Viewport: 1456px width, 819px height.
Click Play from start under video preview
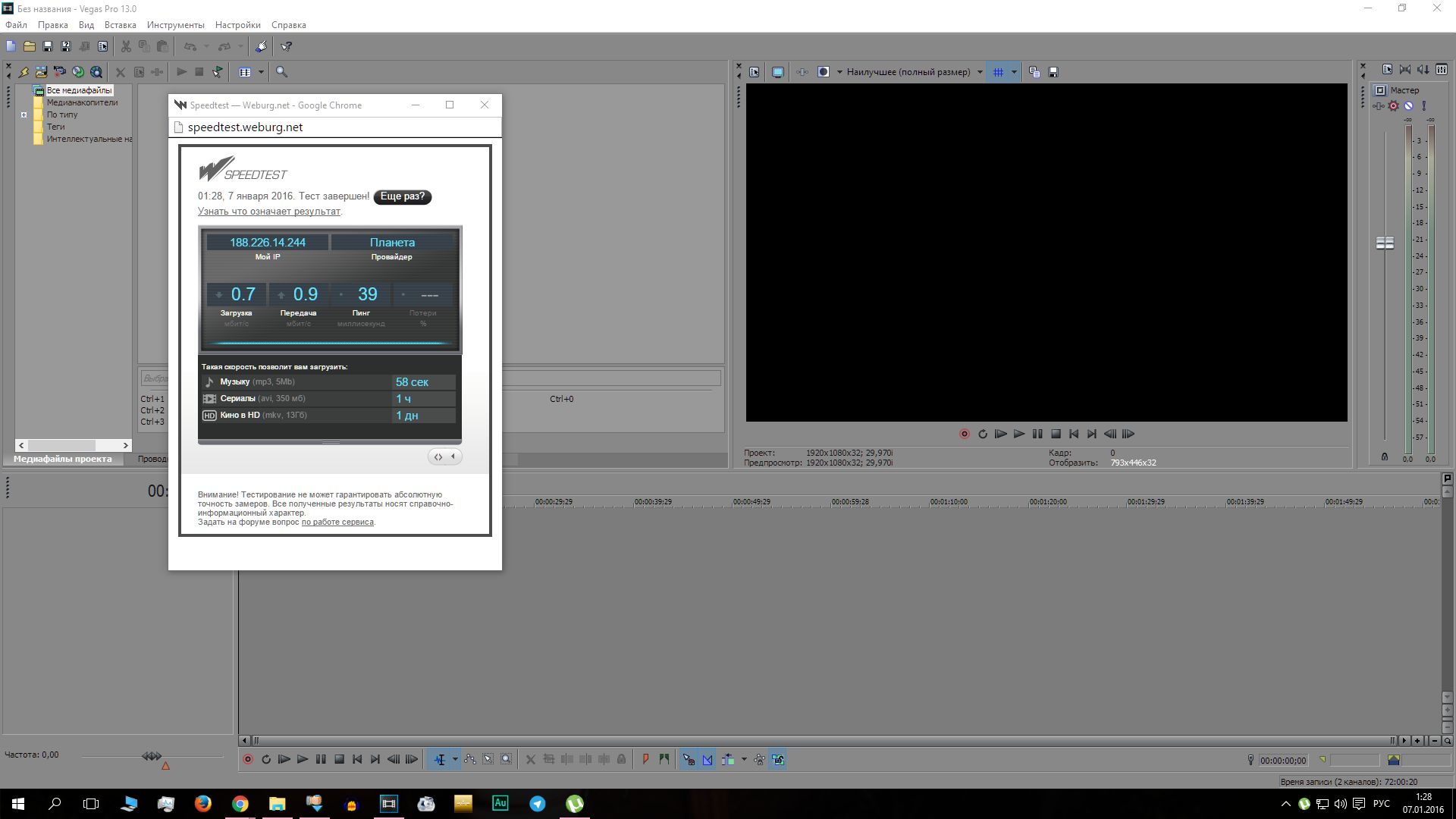(x=1001, y=434)
